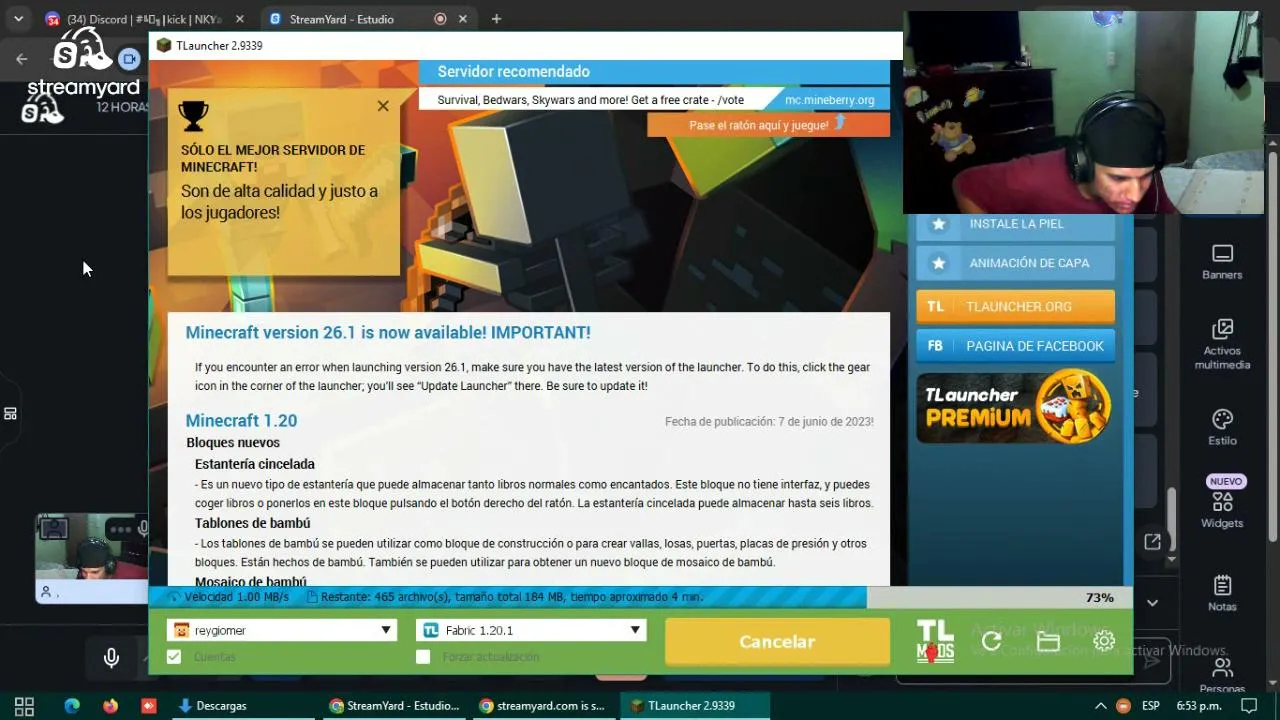
Task: Open the PAGINA DE FACEBOOK button
Action: (x=1015, y=346)
